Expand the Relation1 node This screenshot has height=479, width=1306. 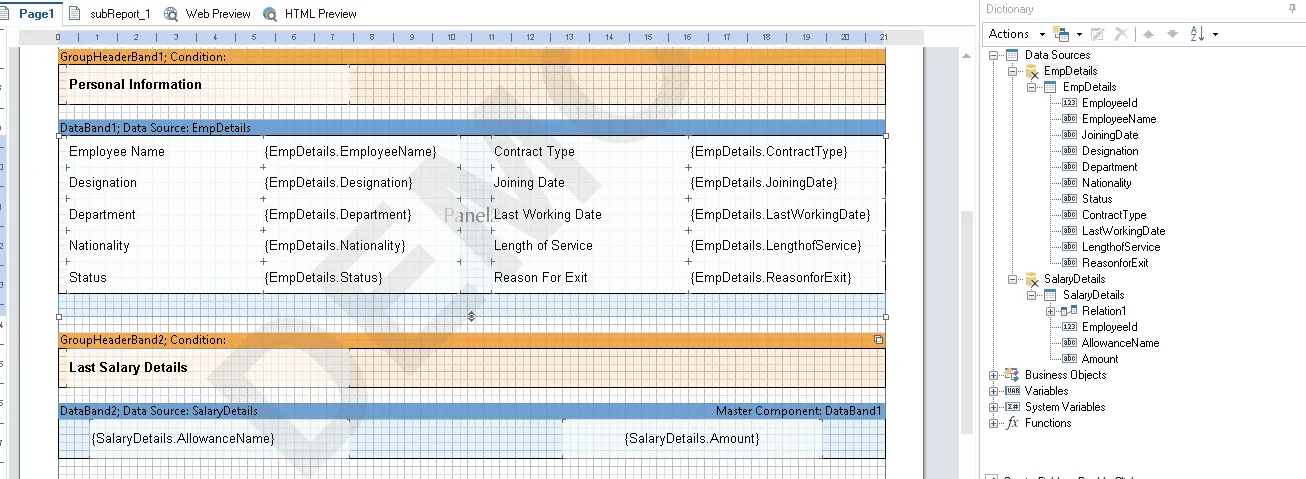(1050, 311)
